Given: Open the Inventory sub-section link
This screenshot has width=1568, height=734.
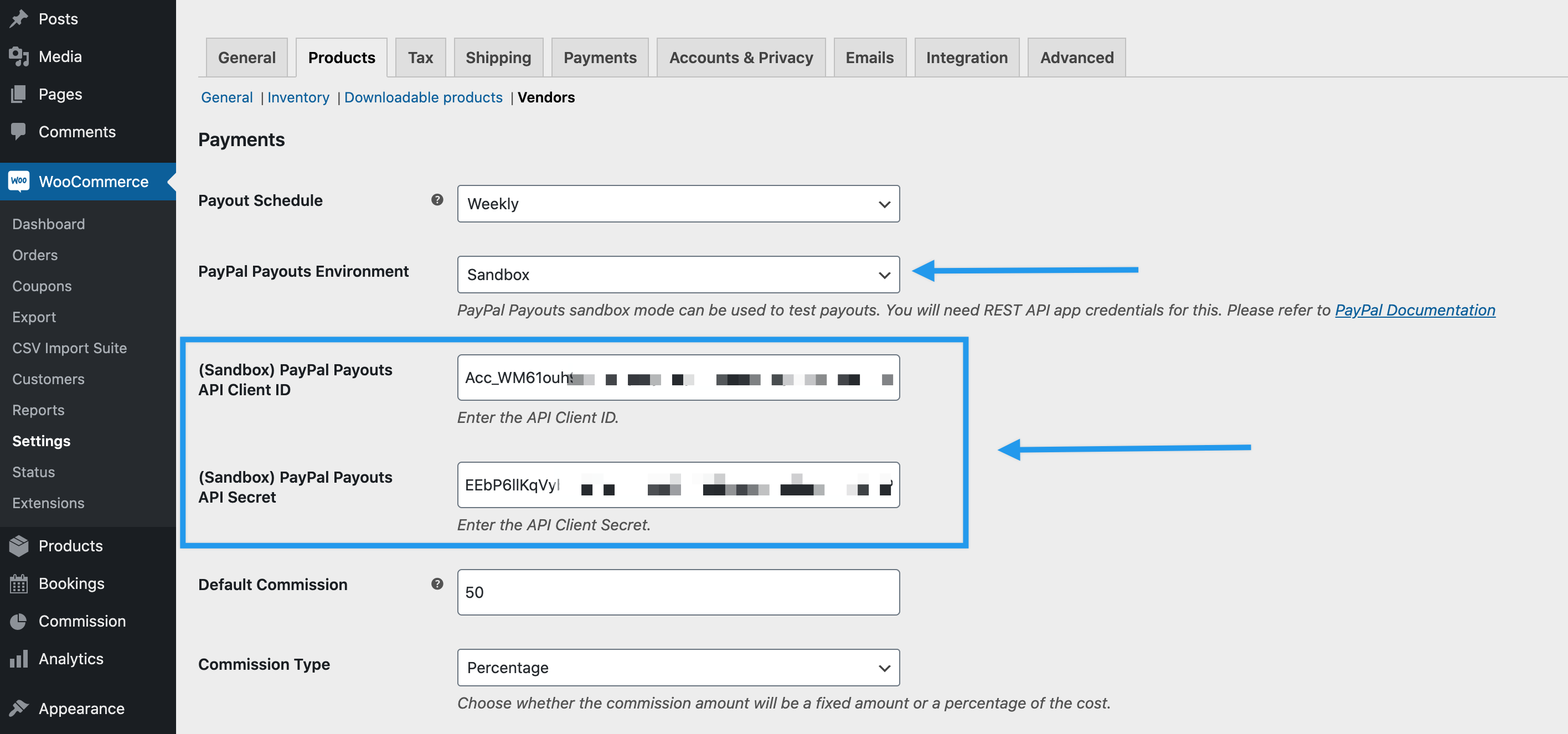Looking at the screenshot, I should (x=298, y=97).
